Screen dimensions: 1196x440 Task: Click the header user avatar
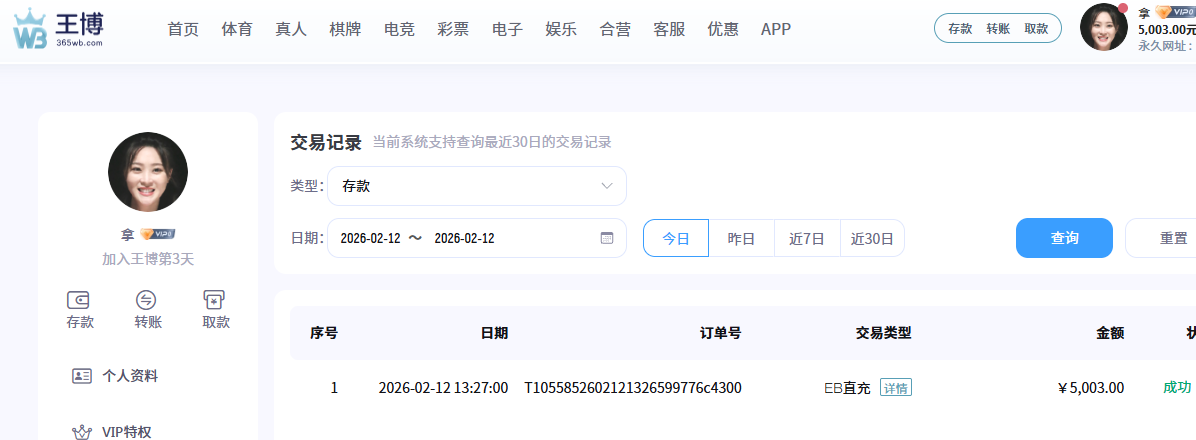coord(1103,27)
